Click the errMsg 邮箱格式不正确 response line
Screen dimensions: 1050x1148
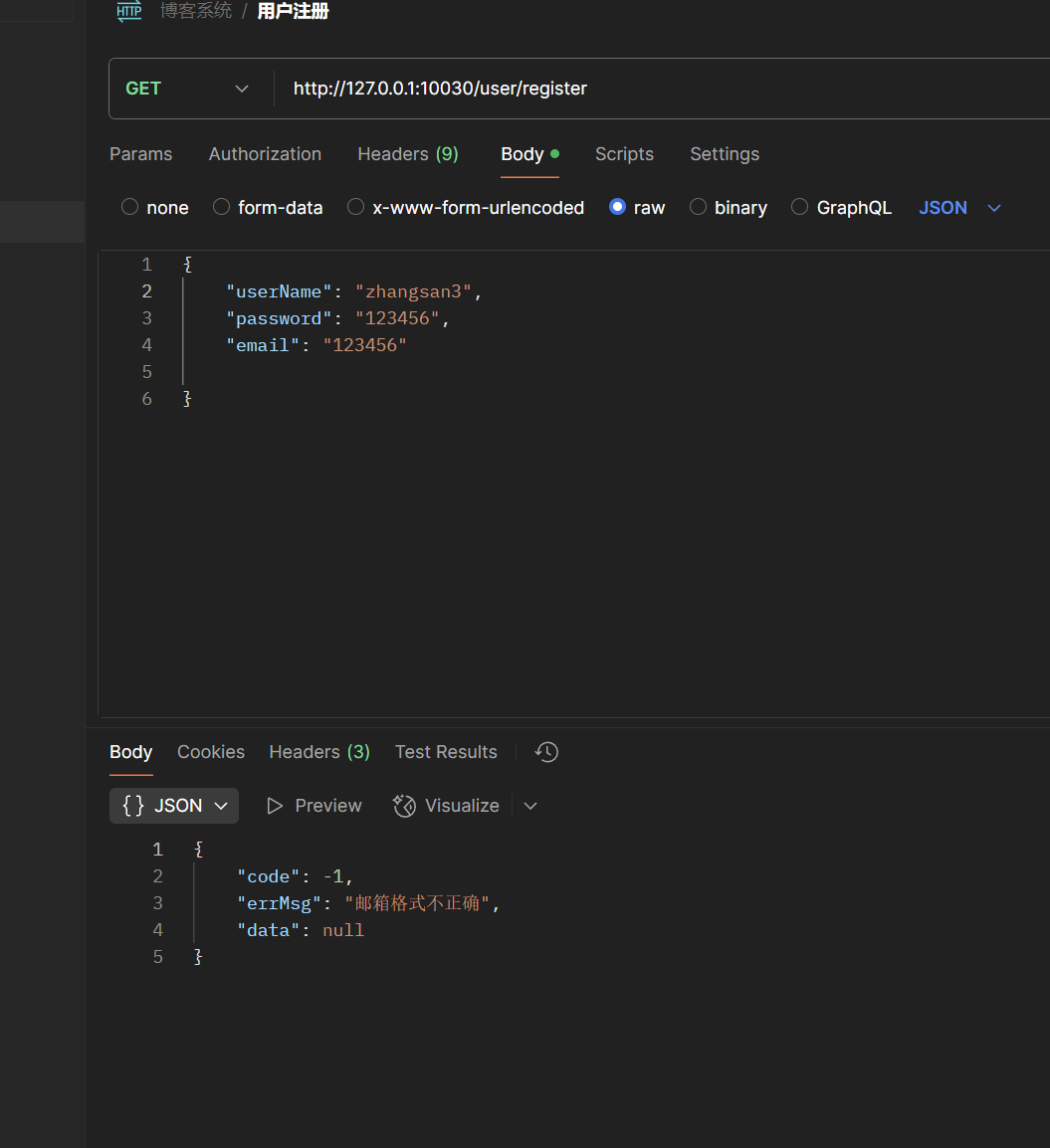point(368,903)
